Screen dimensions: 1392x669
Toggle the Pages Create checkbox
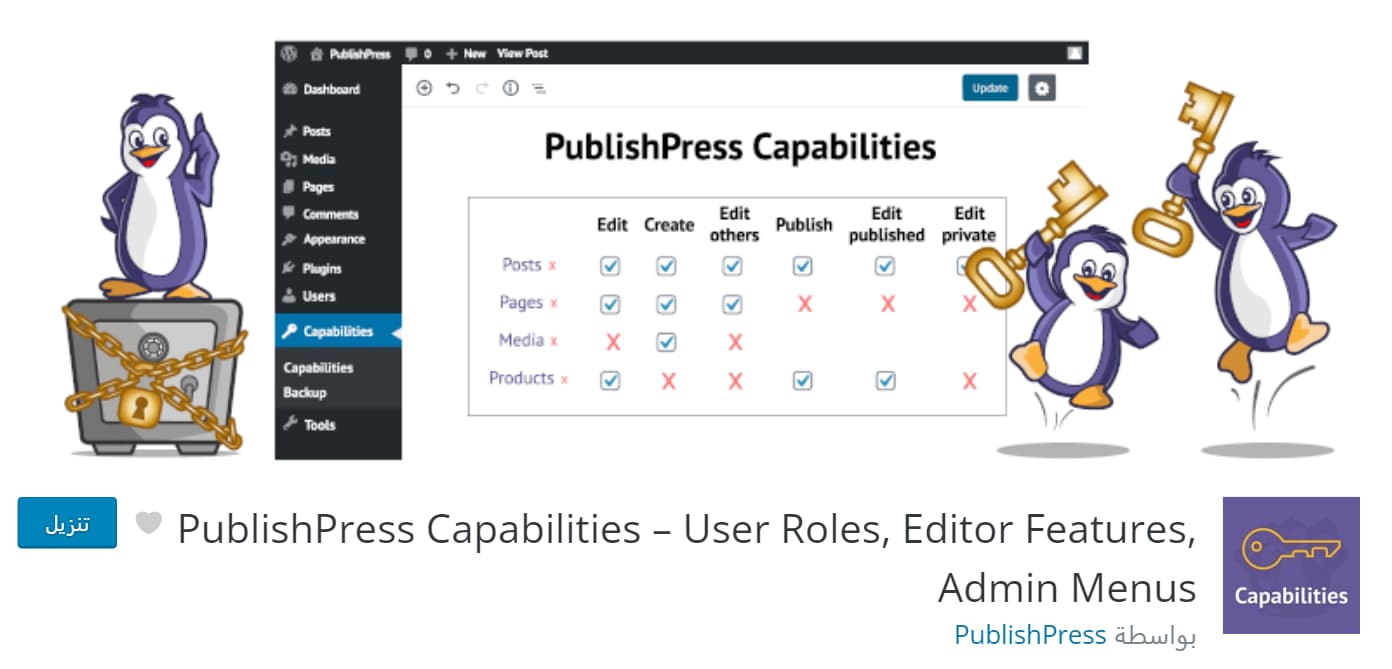click(666, 304)
